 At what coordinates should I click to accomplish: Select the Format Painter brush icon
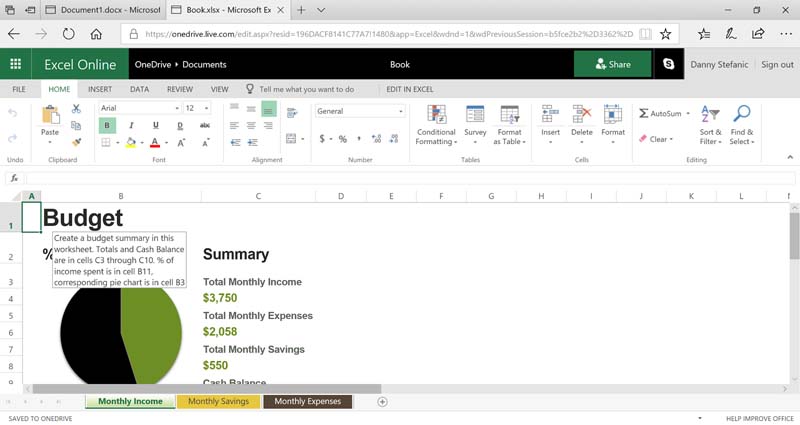click(77, 142)
